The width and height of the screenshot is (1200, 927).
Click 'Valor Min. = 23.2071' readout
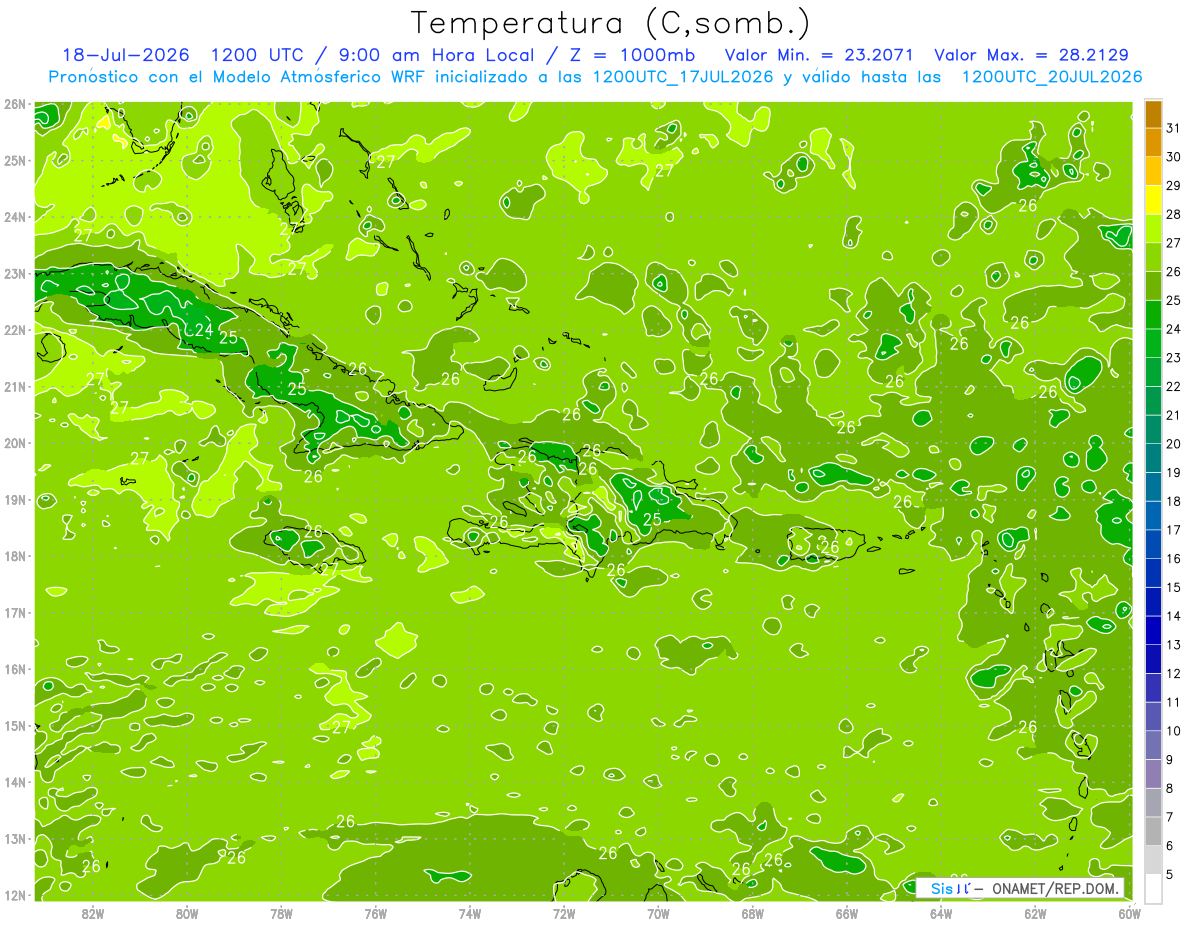click(x=819, y=55)
